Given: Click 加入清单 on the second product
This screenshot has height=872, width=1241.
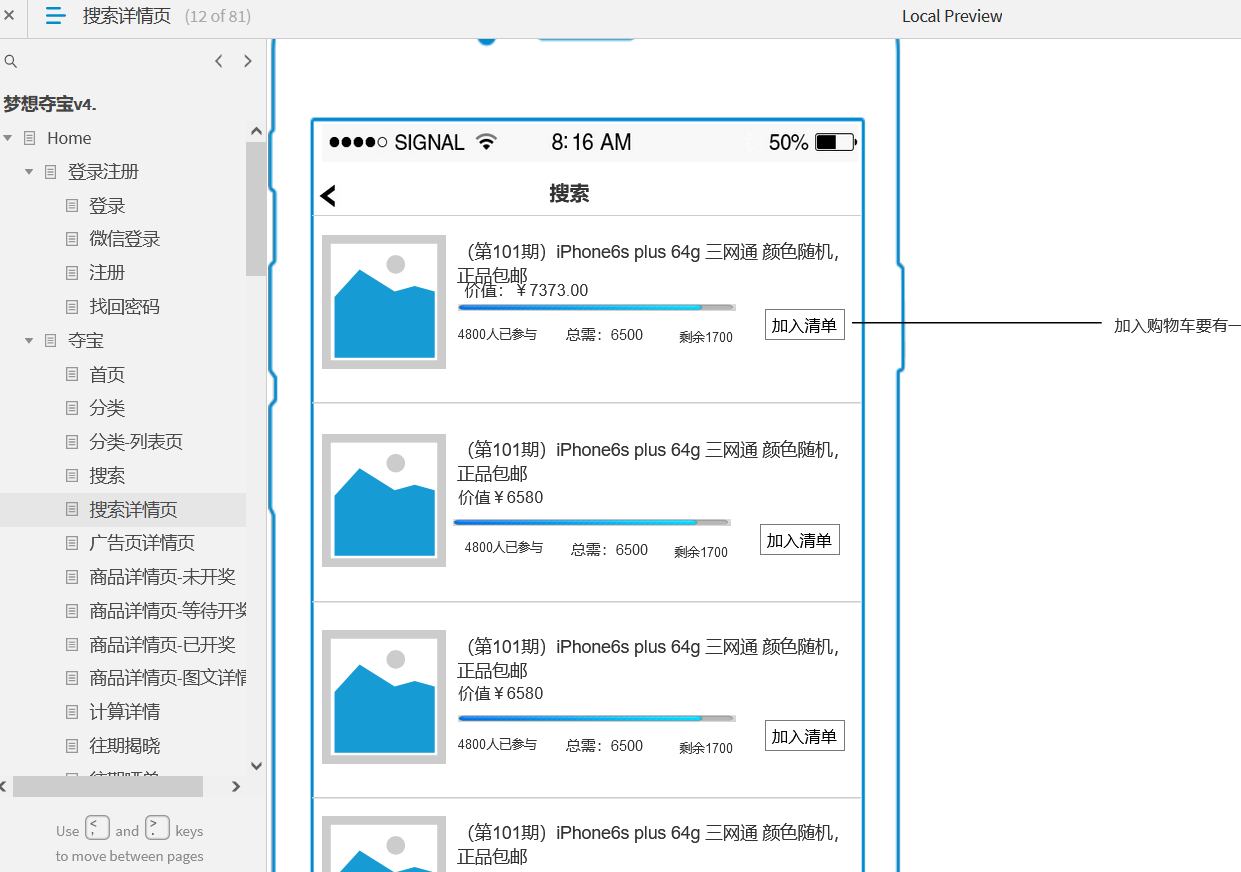Looking at the screenshot, I should pyautogui.click(x=800, y=540).
